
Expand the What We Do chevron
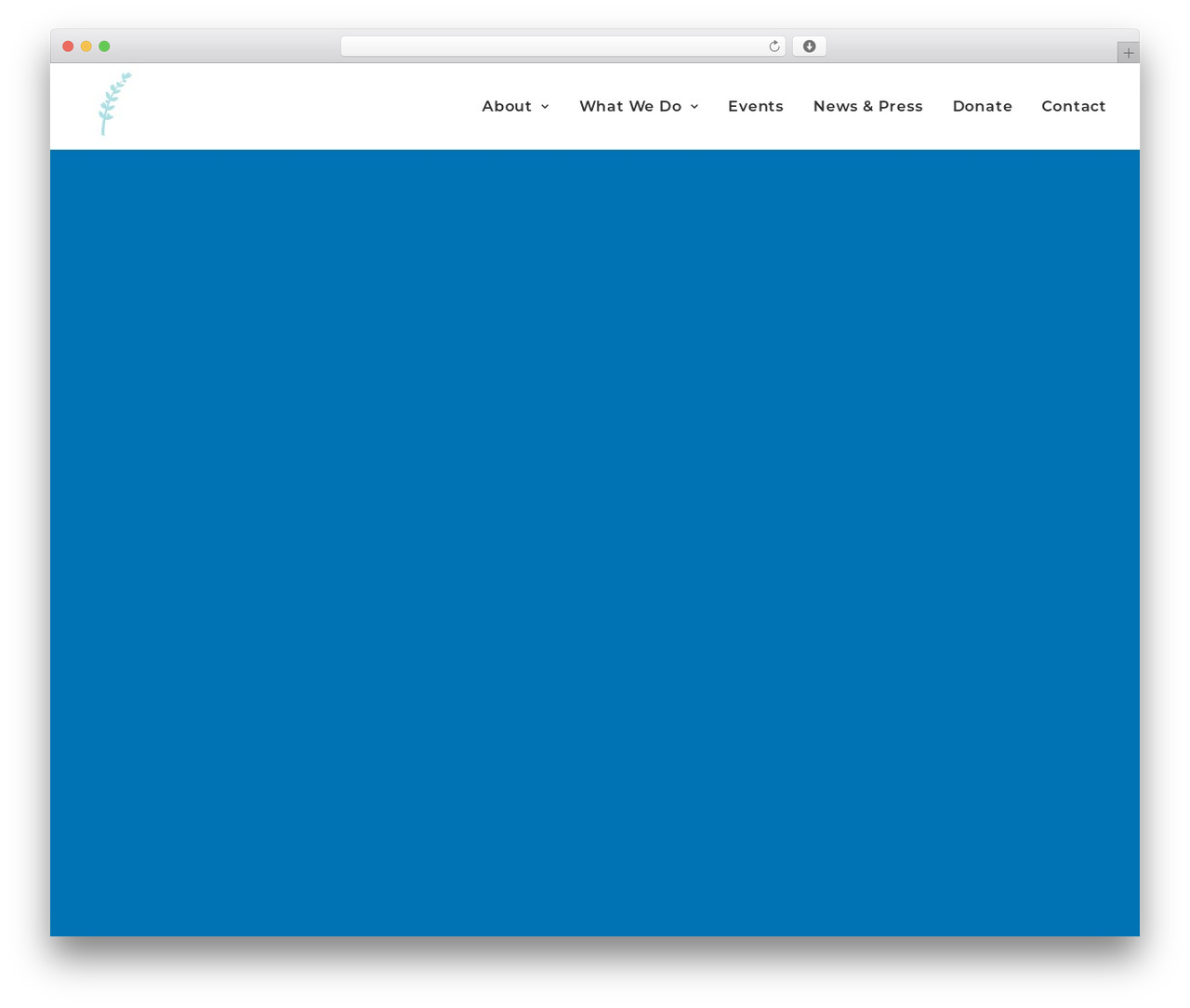coord(694,107)
